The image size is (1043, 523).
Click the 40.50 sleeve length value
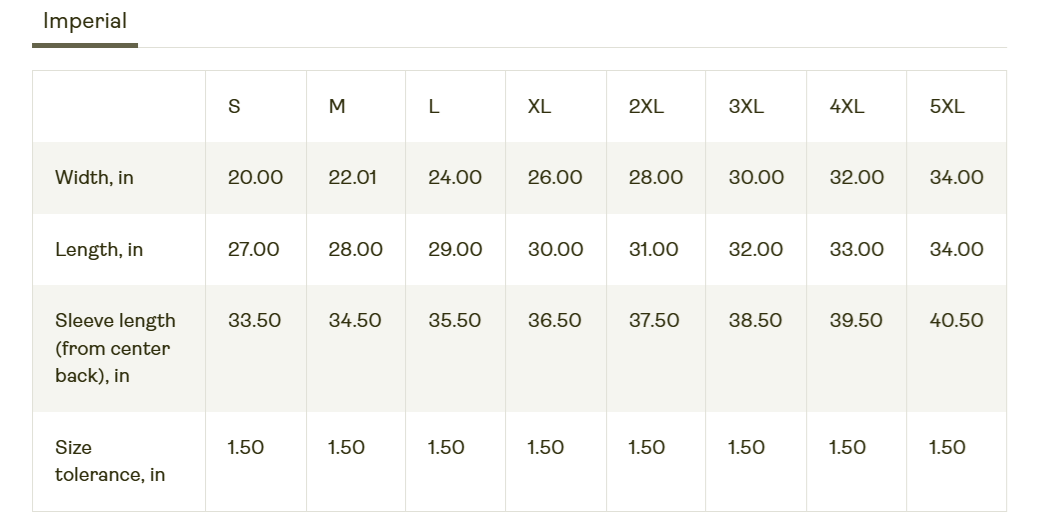(x=957, y=321)
